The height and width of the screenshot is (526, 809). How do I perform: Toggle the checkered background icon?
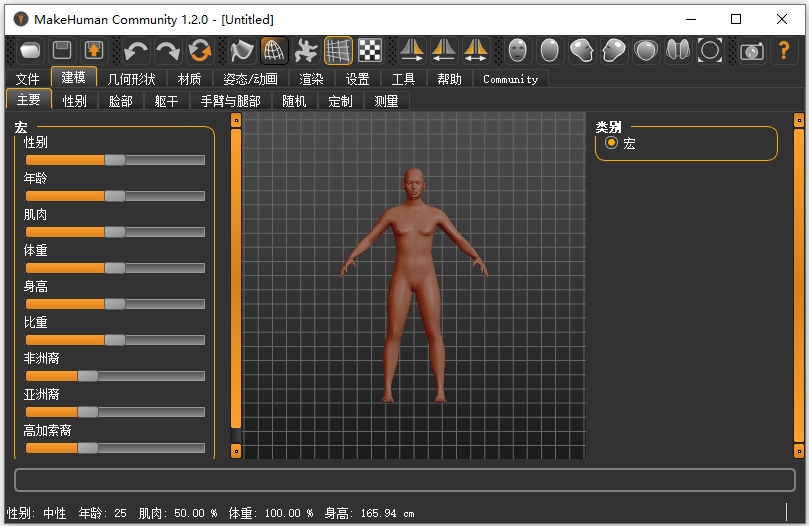(x=370, y=50)
